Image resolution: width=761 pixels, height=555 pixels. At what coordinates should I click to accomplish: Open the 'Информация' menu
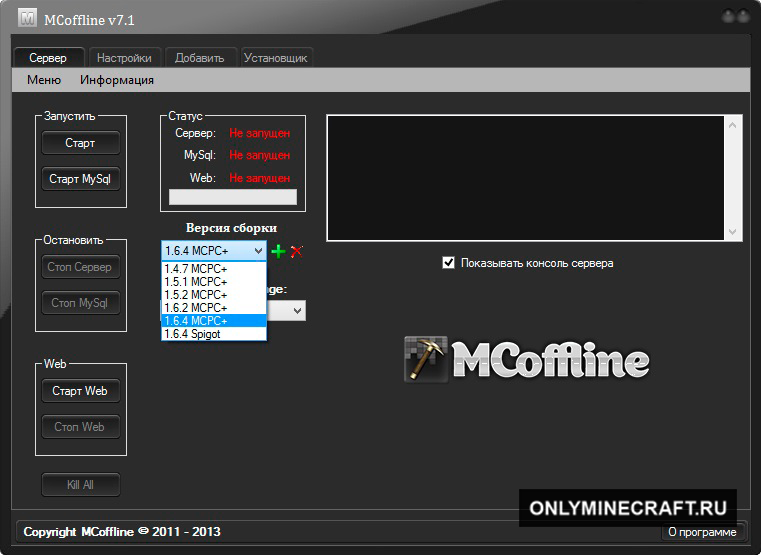point(117,80)
